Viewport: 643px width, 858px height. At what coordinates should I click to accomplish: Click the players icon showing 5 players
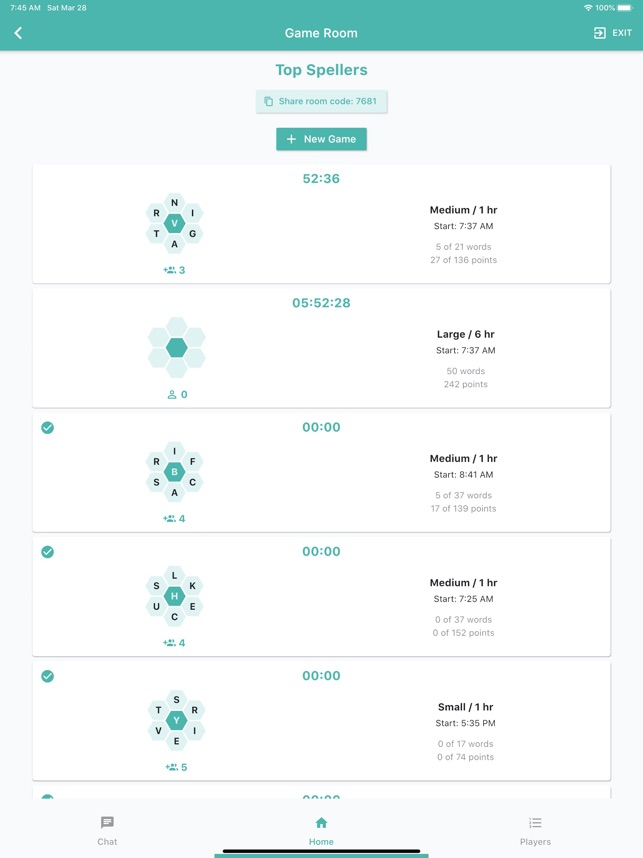point(171,767)
